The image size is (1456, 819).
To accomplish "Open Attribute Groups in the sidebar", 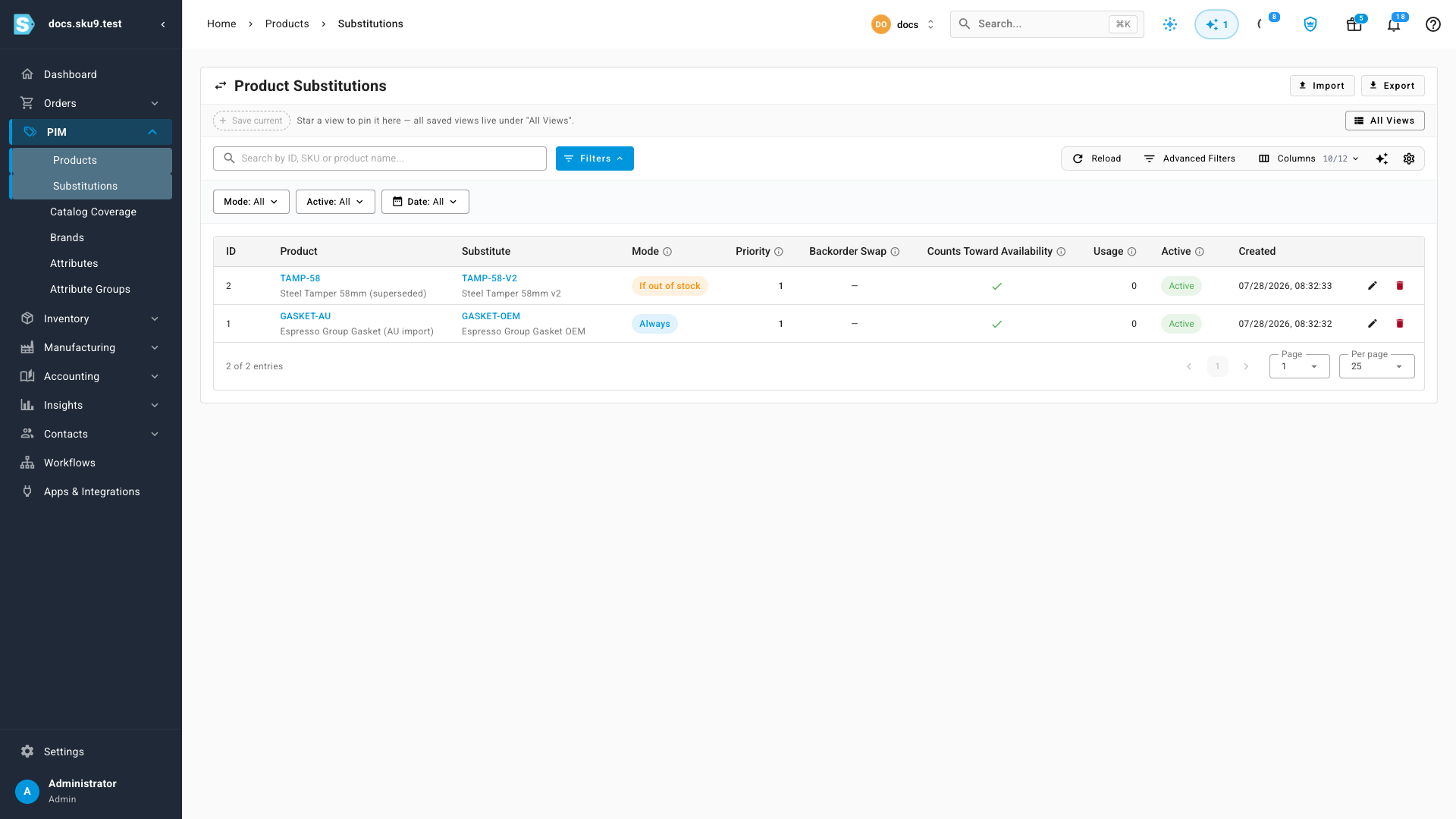I will coord(91,289).
